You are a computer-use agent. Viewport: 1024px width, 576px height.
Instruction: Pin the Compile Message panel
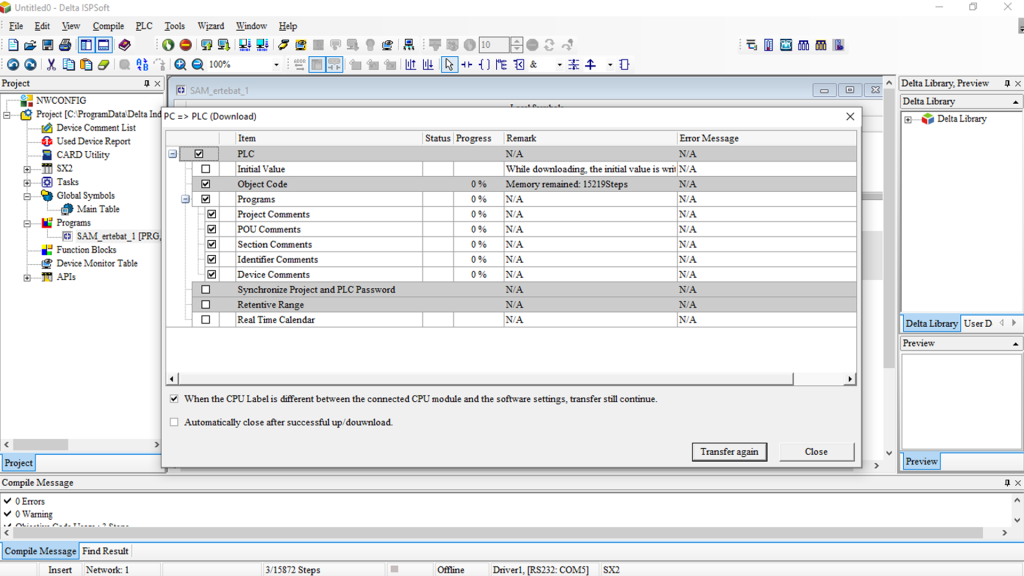click(1007, 483)
